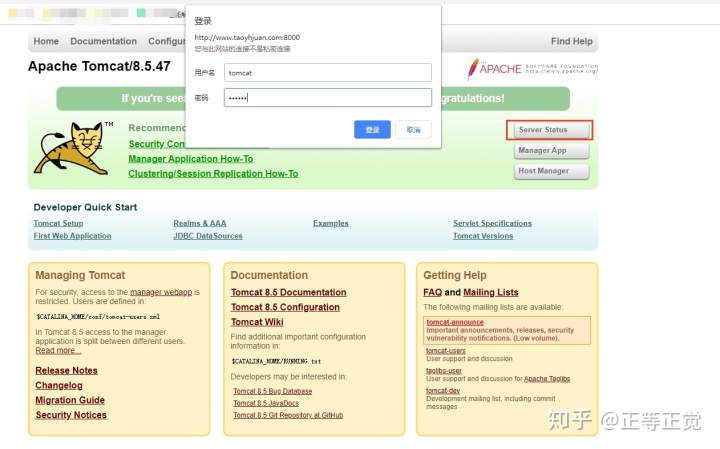Open Tomcat 8.5 Documentation link
Viewport: 720px width, 449px height.
tap(288, 292)
